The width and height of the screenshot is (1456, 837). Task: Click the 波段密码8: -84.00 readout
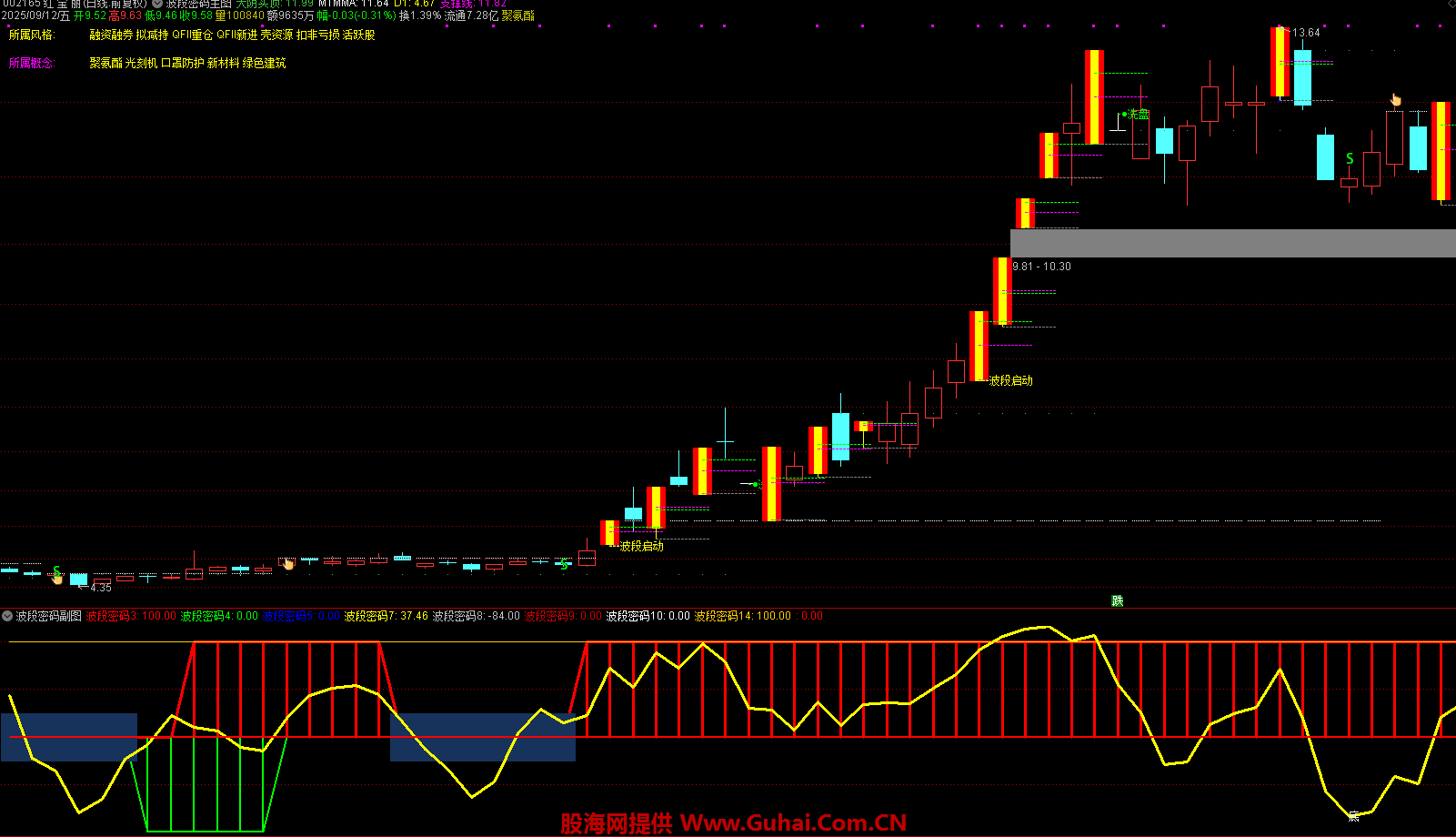[477, 616]
